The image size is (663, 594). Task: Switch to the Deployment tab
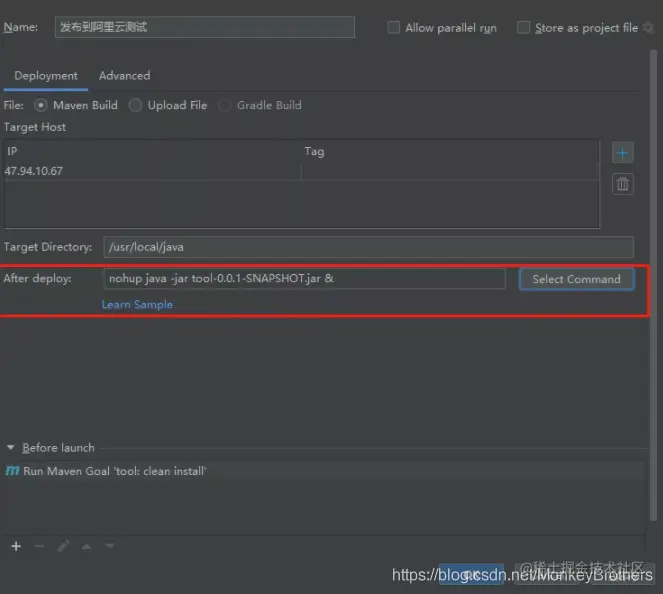[46, 76]
